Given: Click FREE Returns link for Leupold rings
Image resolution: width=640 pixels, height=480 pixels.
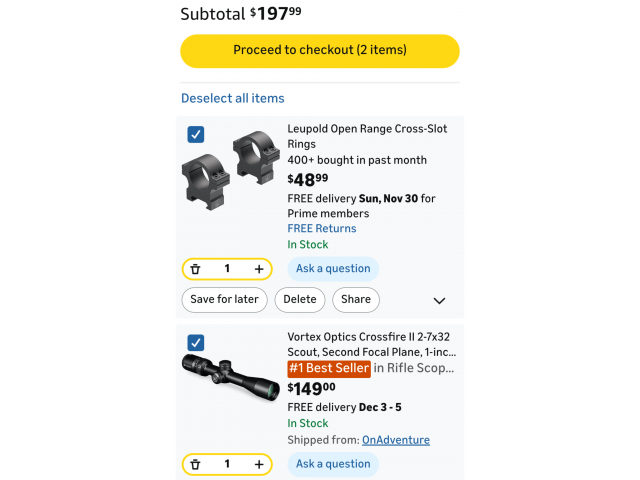Looking at the screenshot, I should pyautogui.click(x=322, y=228).
